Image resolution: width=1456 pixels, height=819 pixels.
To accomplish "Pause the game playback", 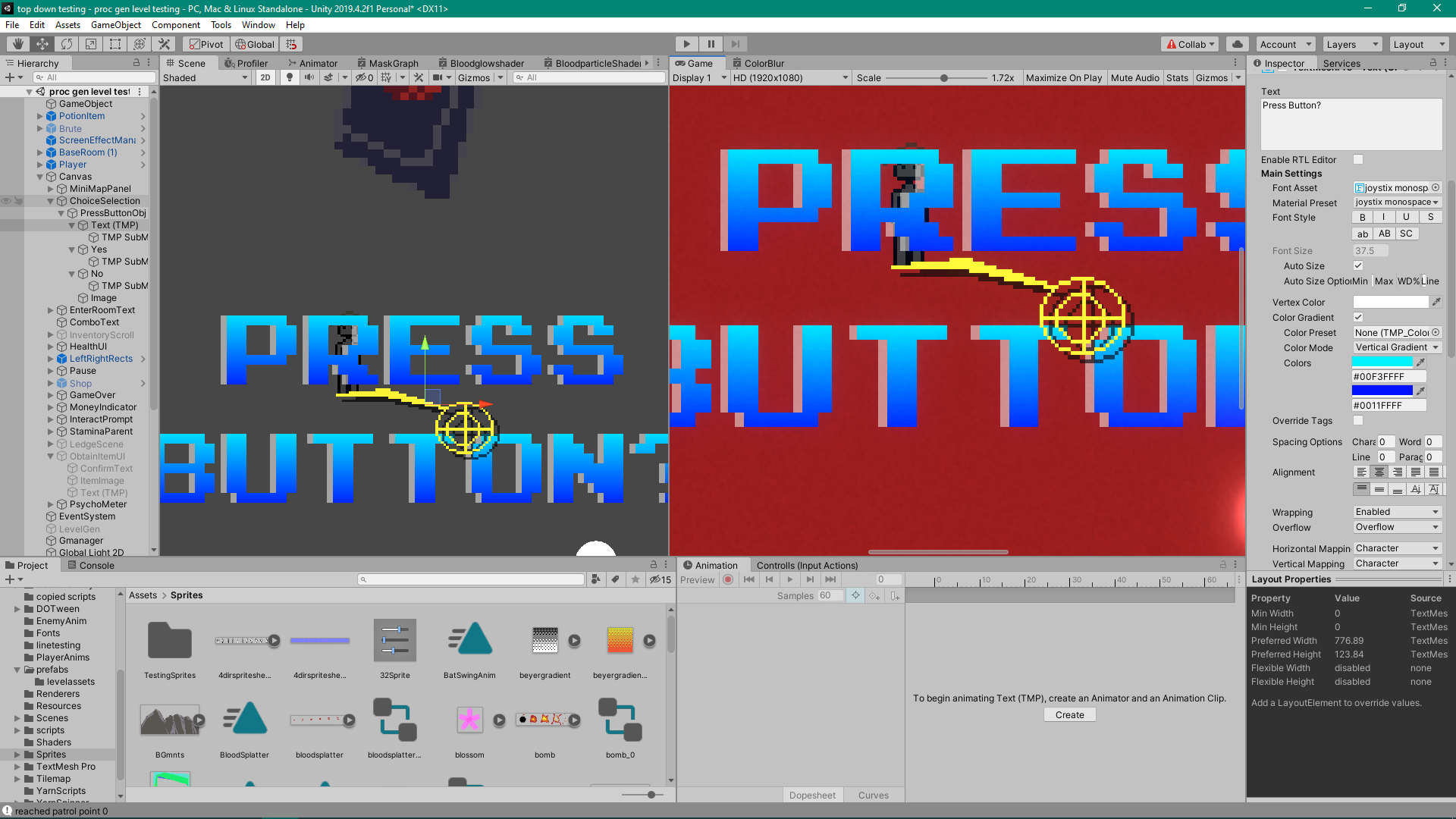I will click(x=711, y=44).
